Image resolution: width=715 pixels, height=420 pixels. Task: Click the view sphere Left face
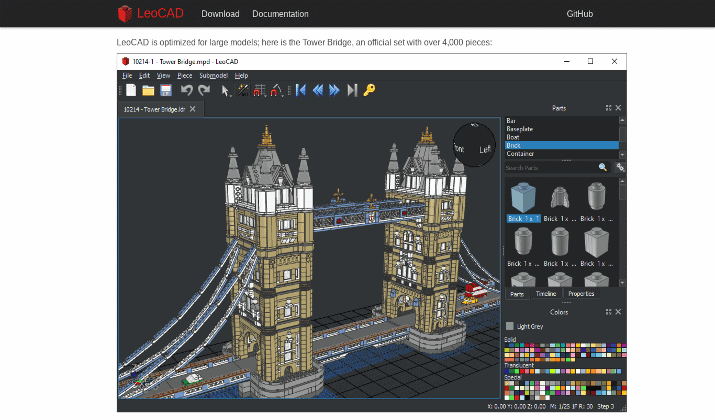[485, 150]
